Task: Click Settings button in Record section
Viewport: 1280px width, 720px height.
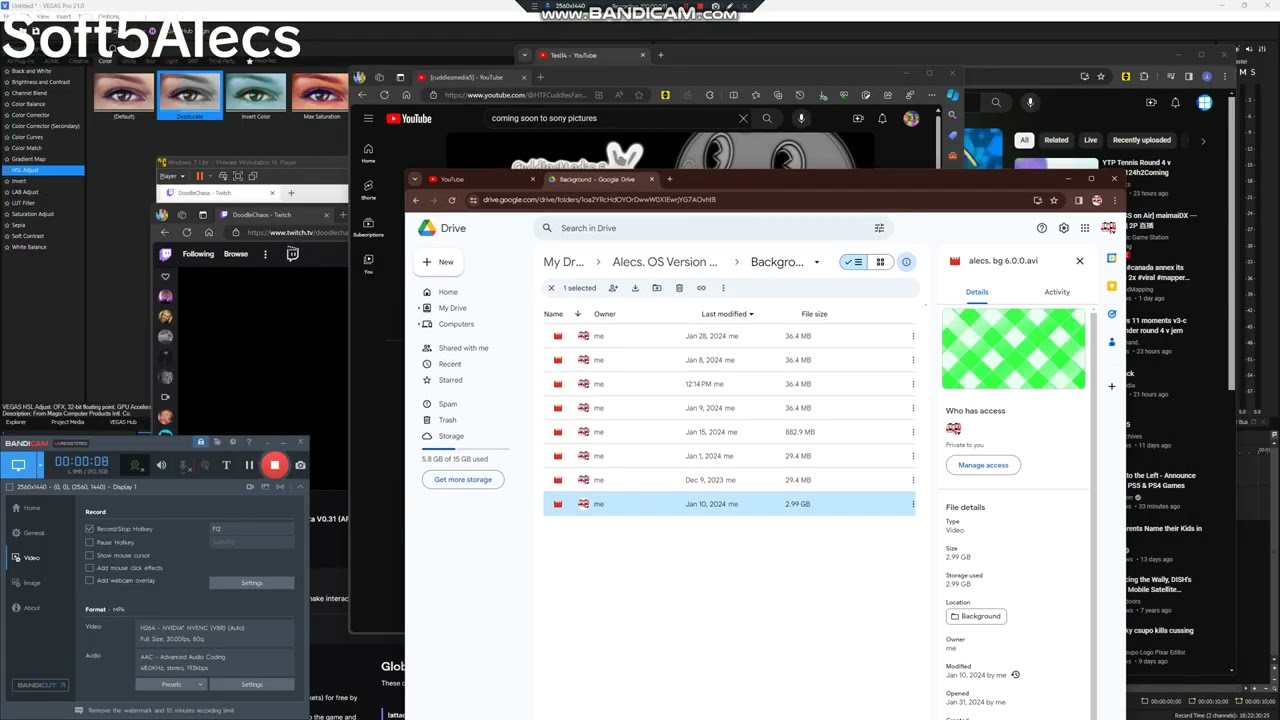Action: tap(252, 582)
